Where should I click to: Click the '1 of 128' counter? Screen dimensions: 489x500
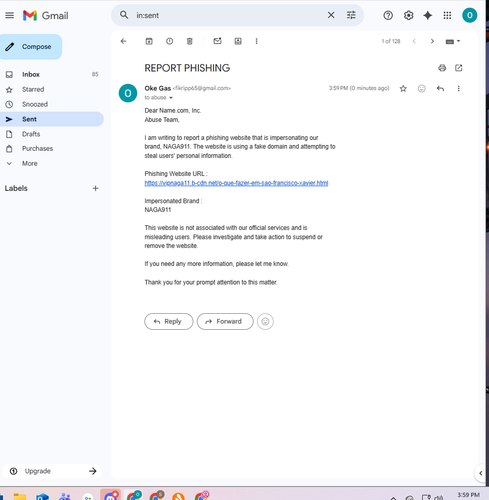tap(391, 41)
